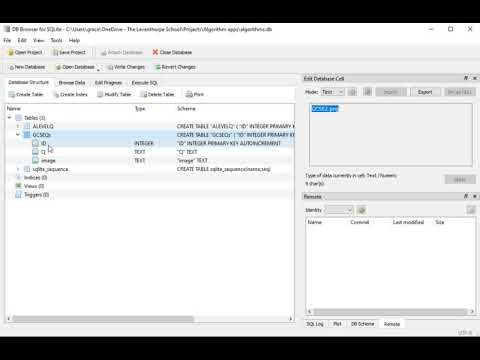Switch to the Remote bottom tab

click(x=392, y=324)
